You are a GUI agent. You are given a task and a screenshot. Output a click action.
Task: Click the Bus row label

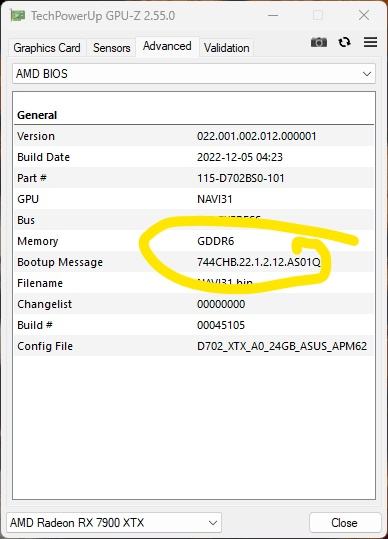[x=26, y=220]
